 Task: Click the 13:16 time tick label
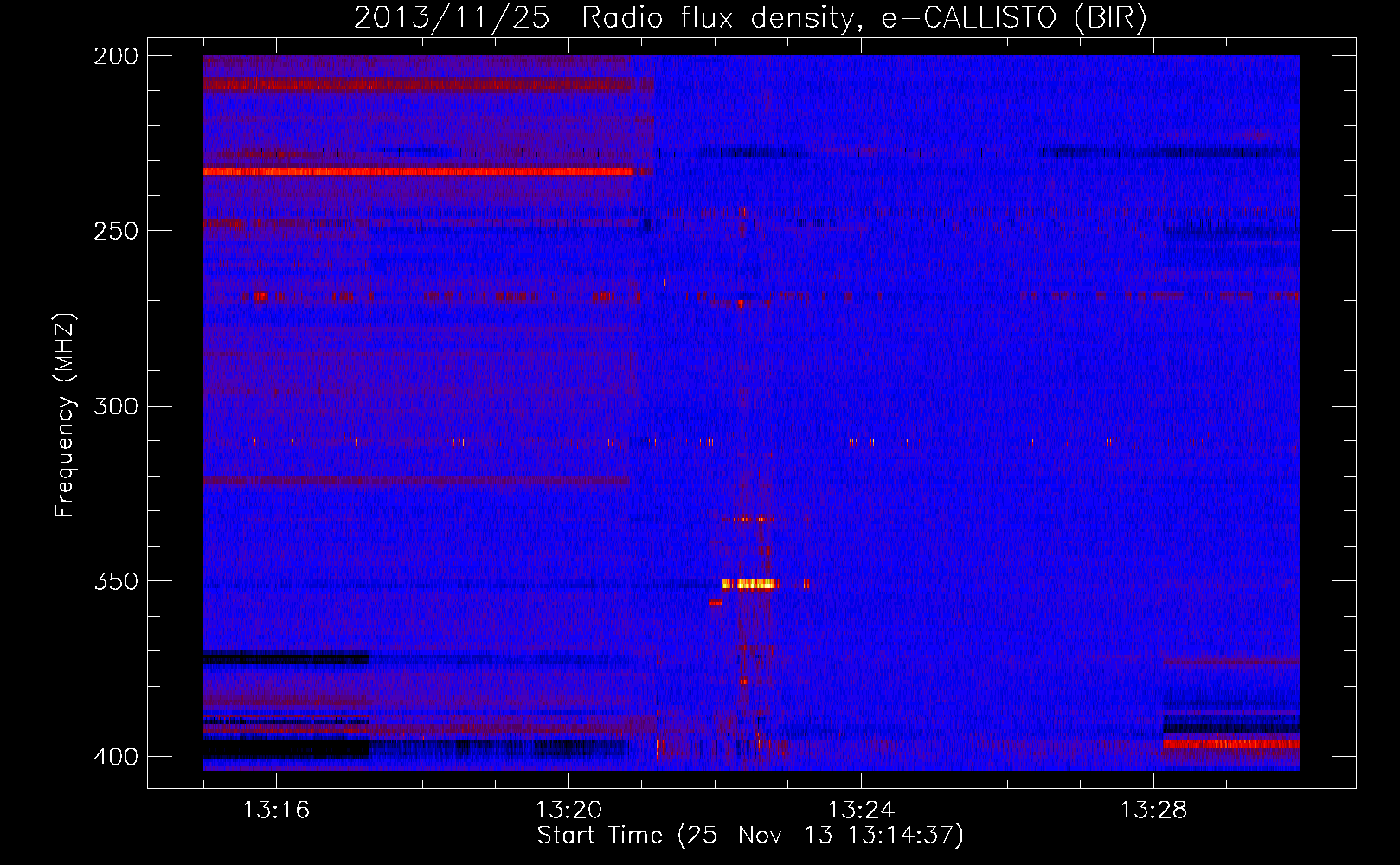click(x=276, y=810)
